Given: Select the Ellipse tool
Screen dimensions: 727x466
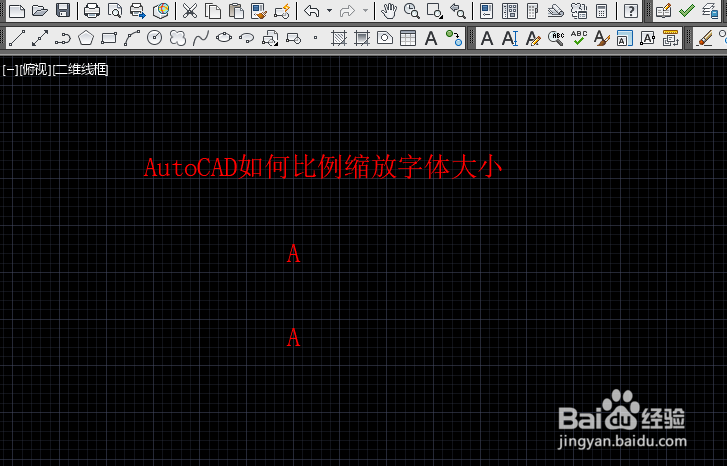Looking at the screenshot, I should point(224,38).
